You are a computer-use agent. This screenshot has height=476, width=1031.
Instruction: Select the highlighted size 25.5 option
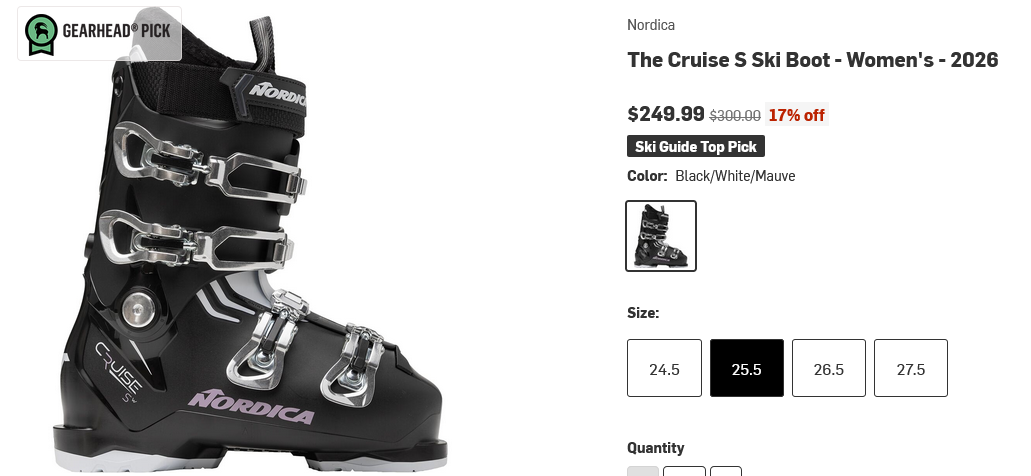pyautogui.click(x=746, y=369)
